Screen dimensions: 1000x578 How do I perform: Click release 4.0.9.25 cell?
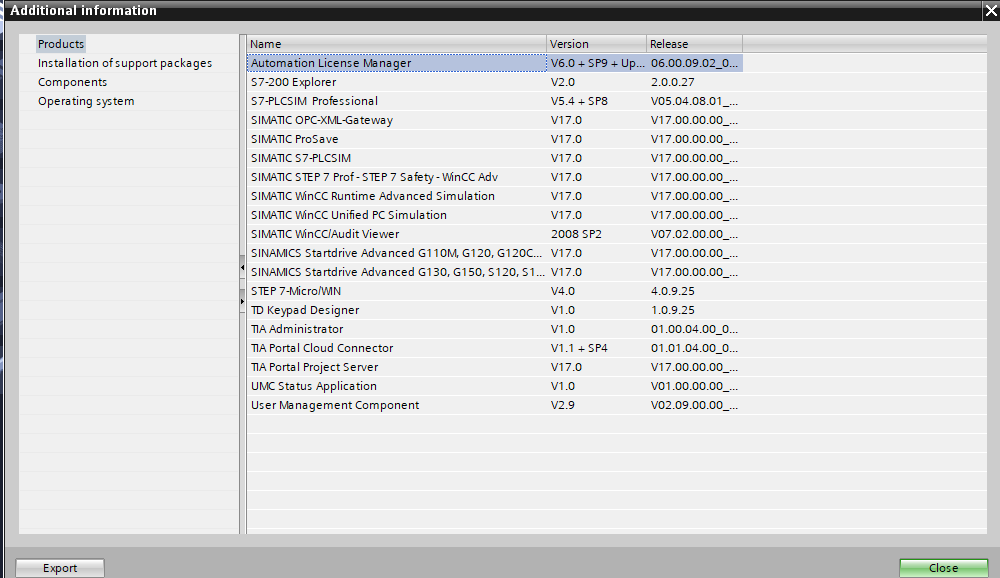[695, 291]
